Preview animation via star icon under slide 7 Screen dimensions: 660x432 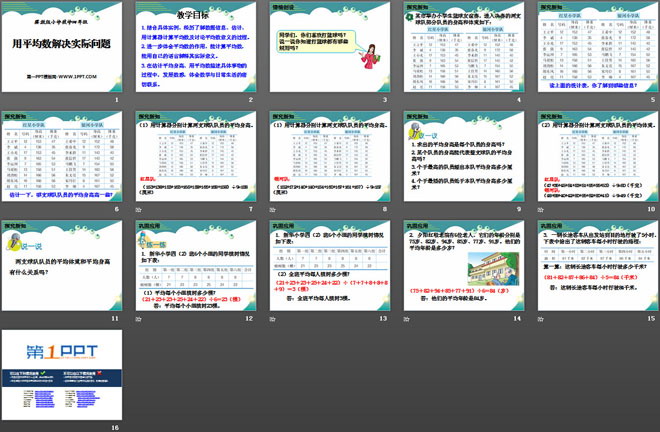[x=138, y=210]
